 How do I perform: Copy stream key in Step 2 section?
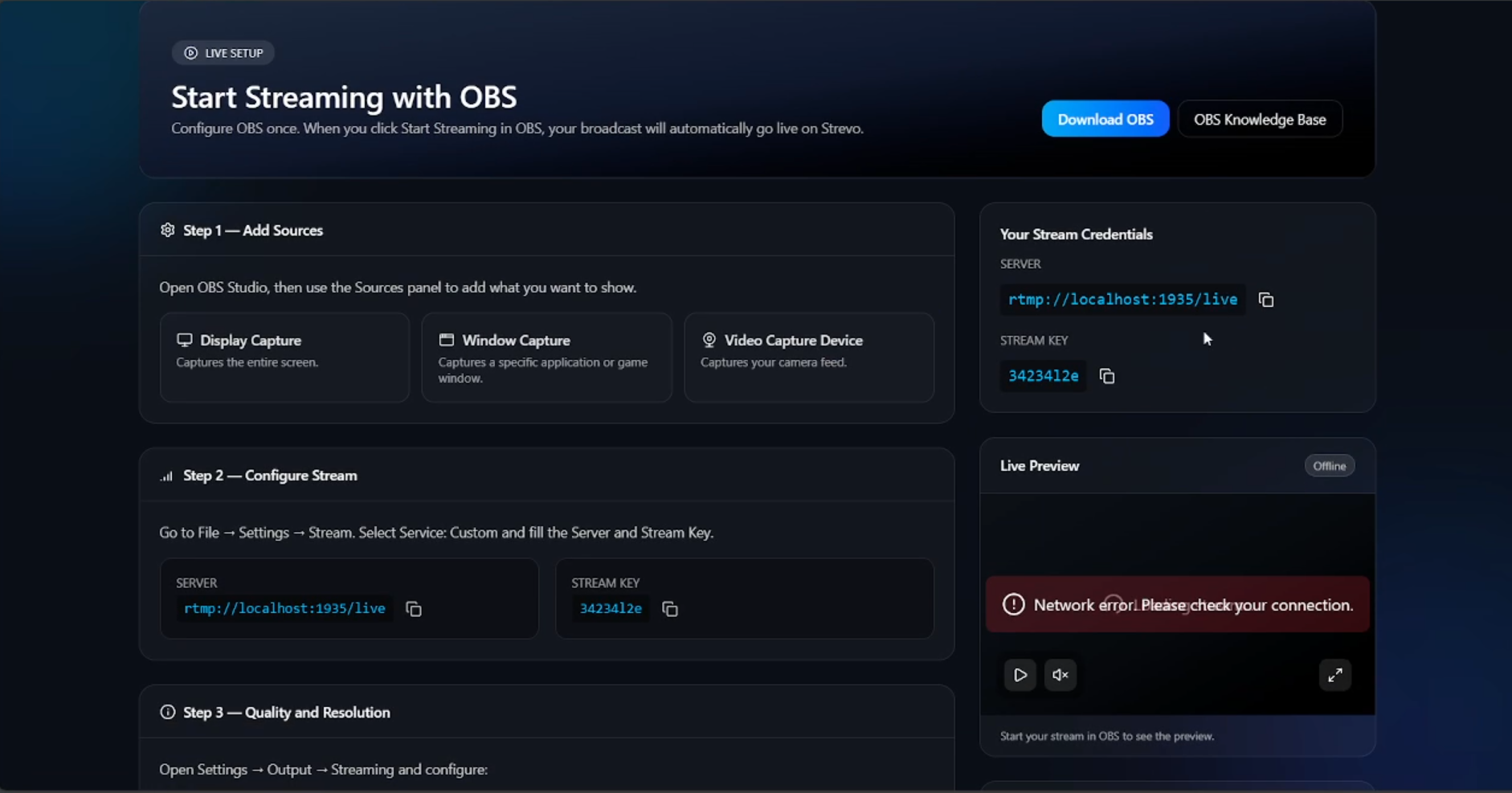point(670,609)
